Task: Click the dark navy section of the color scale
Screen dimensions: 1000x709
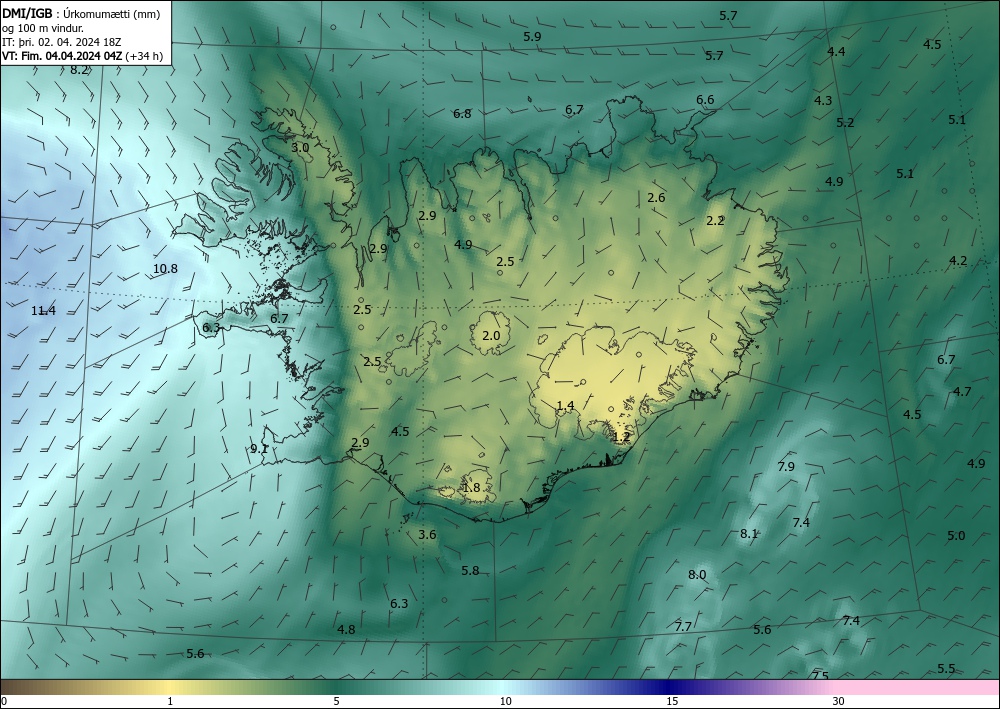Action: [666, 687]
